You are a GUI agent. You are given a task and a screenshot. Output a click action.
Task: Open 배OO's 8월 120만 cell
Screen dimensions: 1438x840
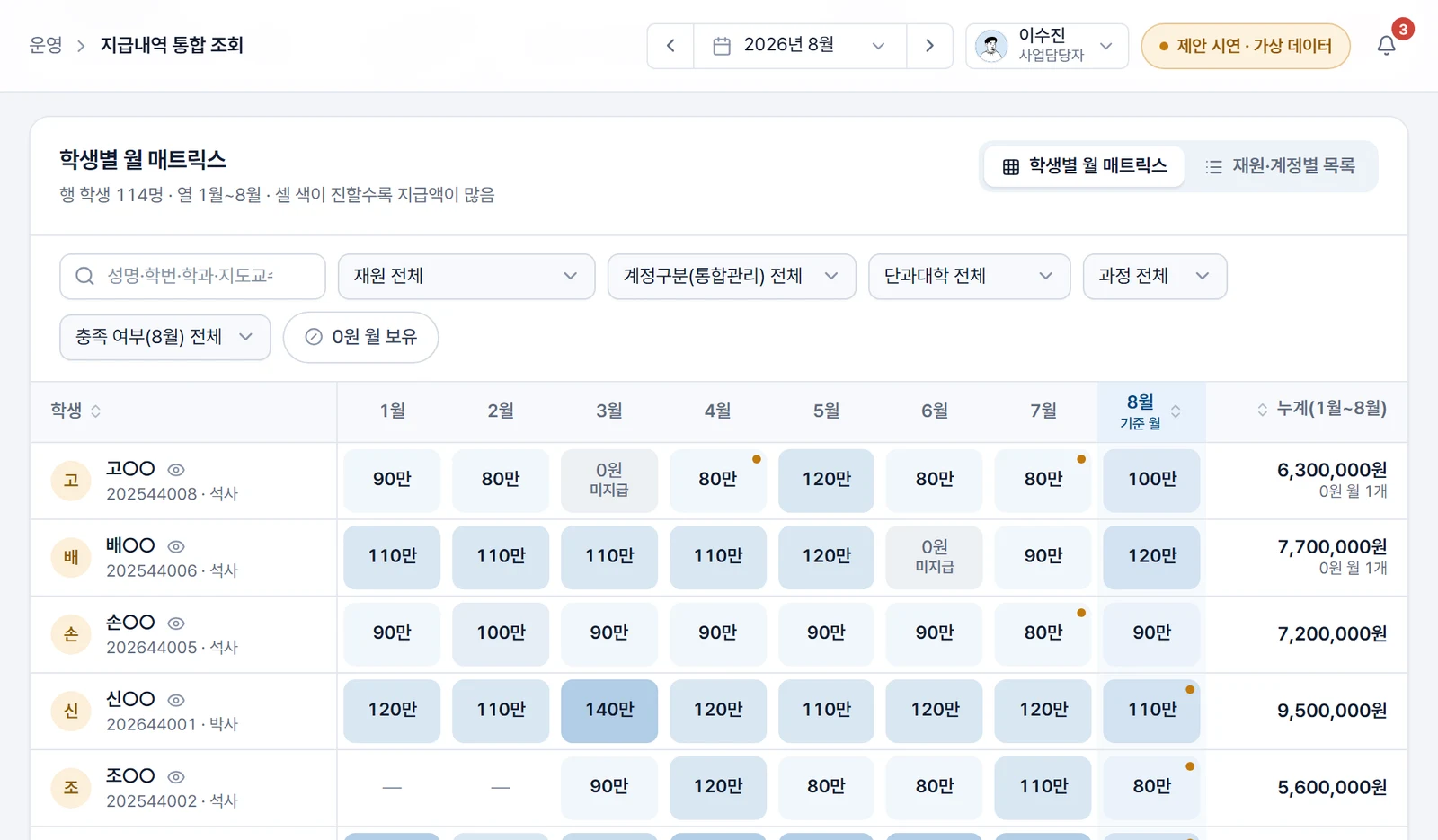(x=1151, y=557)
